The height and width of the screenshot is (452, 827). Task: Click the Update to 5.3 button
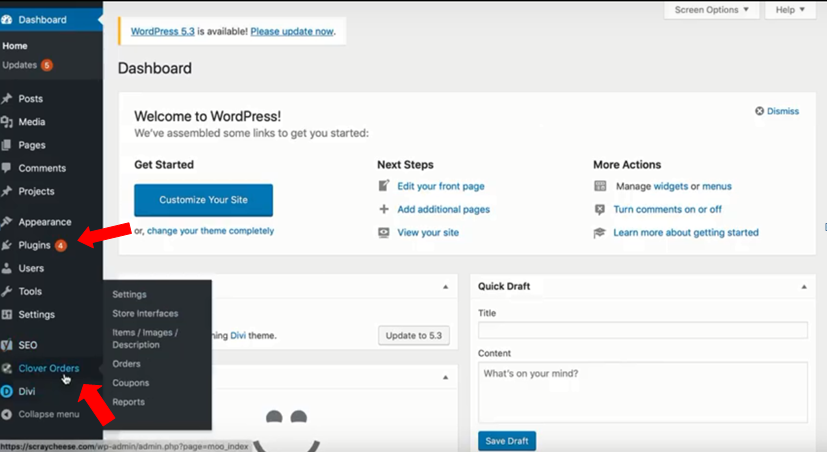[414, 335]
